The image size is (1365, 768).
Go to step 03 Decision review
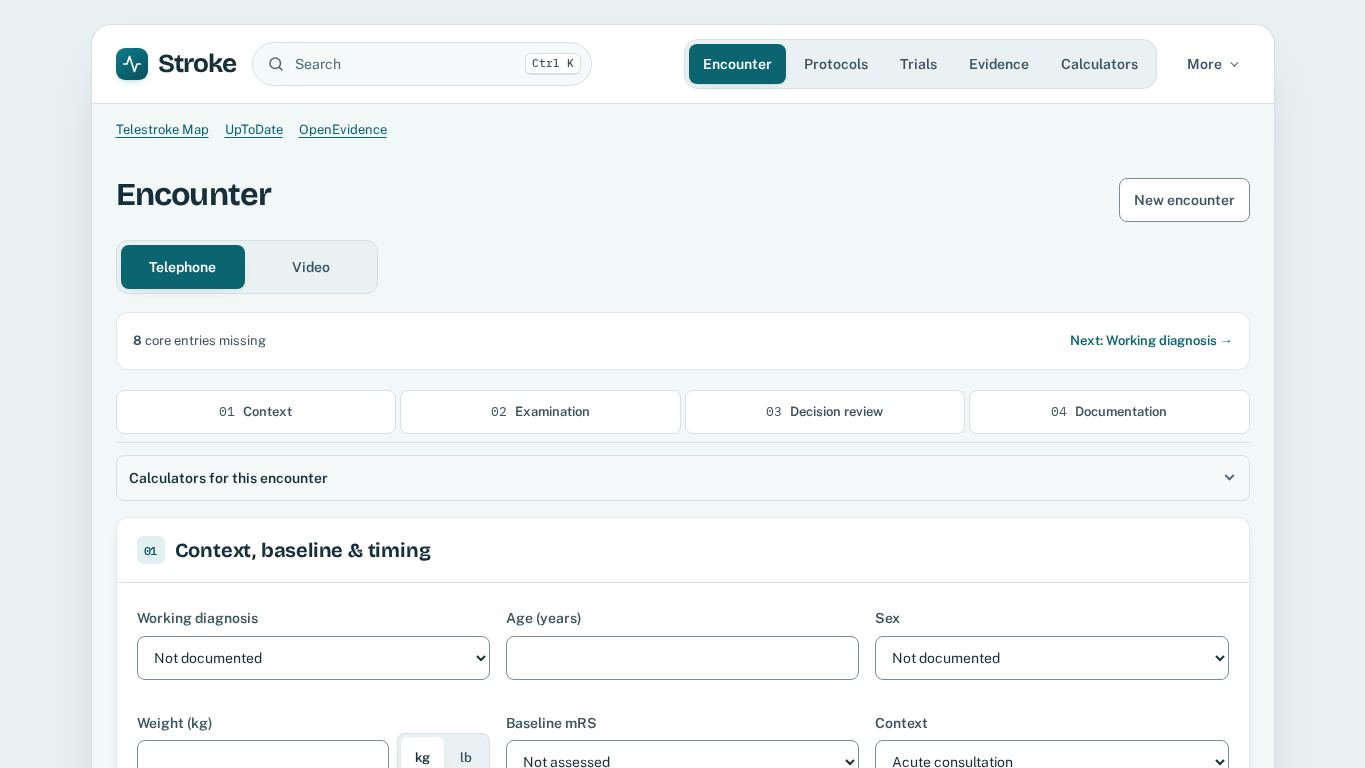[x=825, y=412]
